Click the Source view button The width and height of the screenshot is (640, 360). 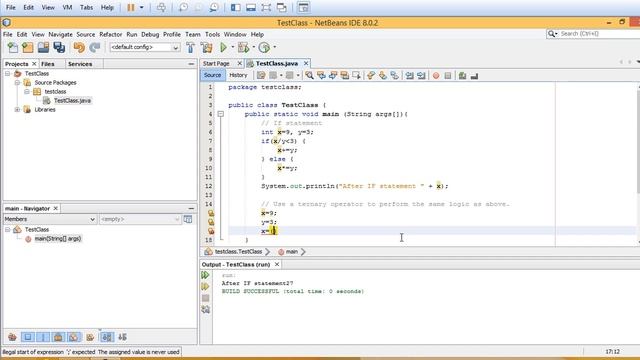click(212, 75)
